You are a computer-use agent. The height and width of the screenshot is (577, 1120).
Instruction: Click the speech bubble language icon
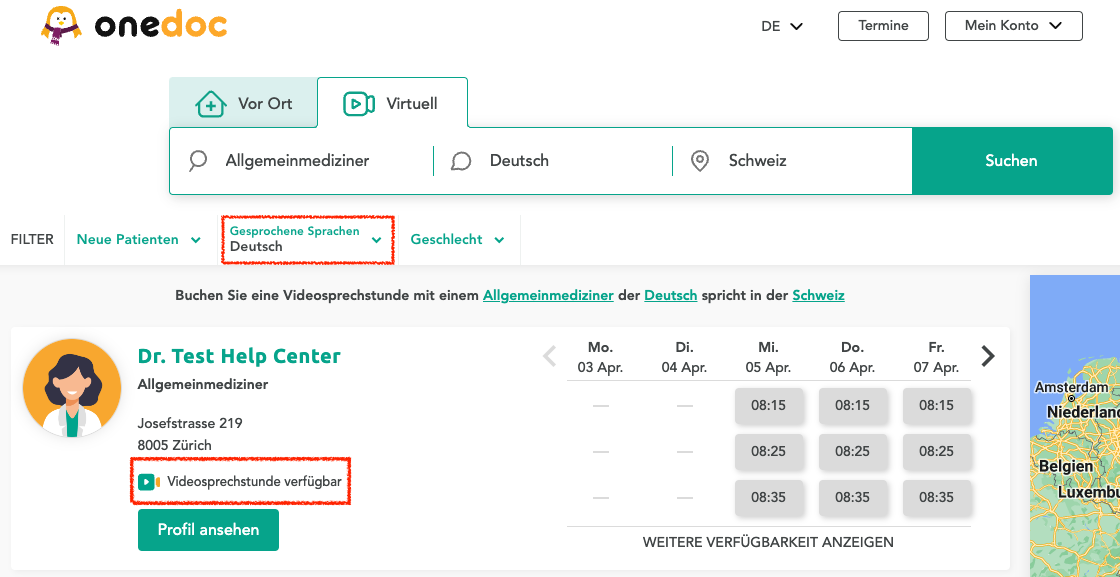coord(461,161)
